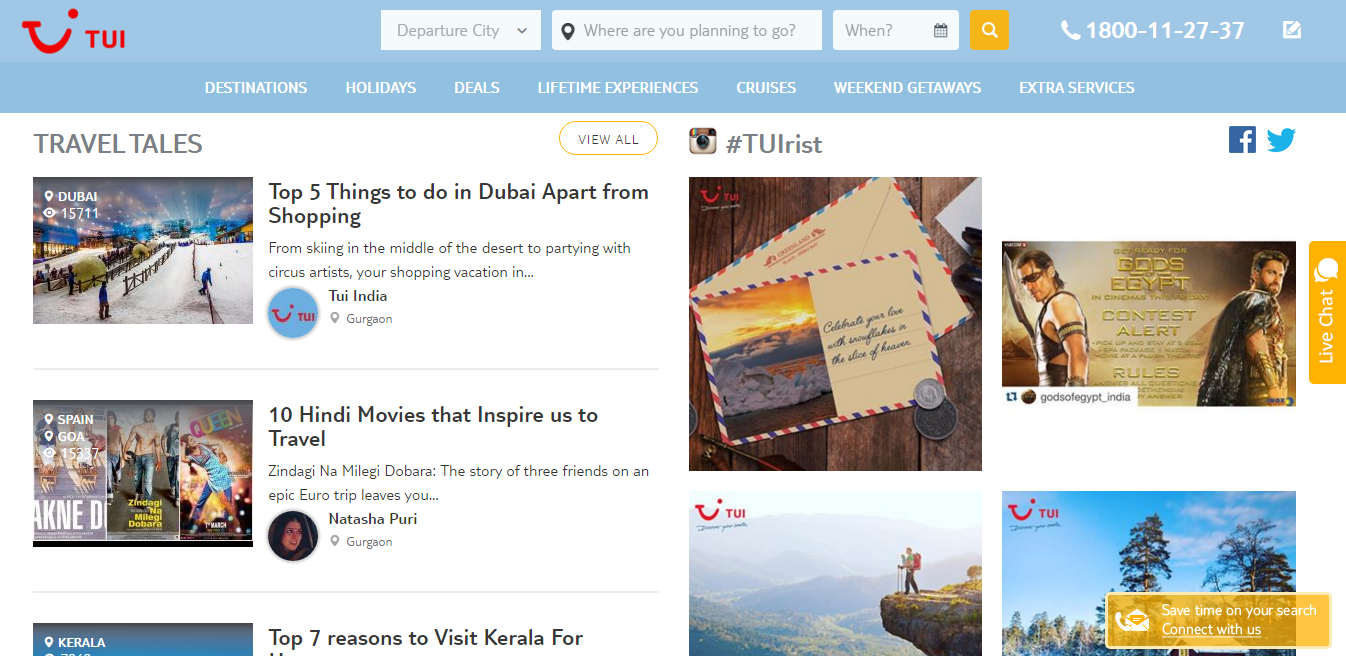1346x656 pixels.
Task: Click the When? date field
Action: tap(896, 30)
